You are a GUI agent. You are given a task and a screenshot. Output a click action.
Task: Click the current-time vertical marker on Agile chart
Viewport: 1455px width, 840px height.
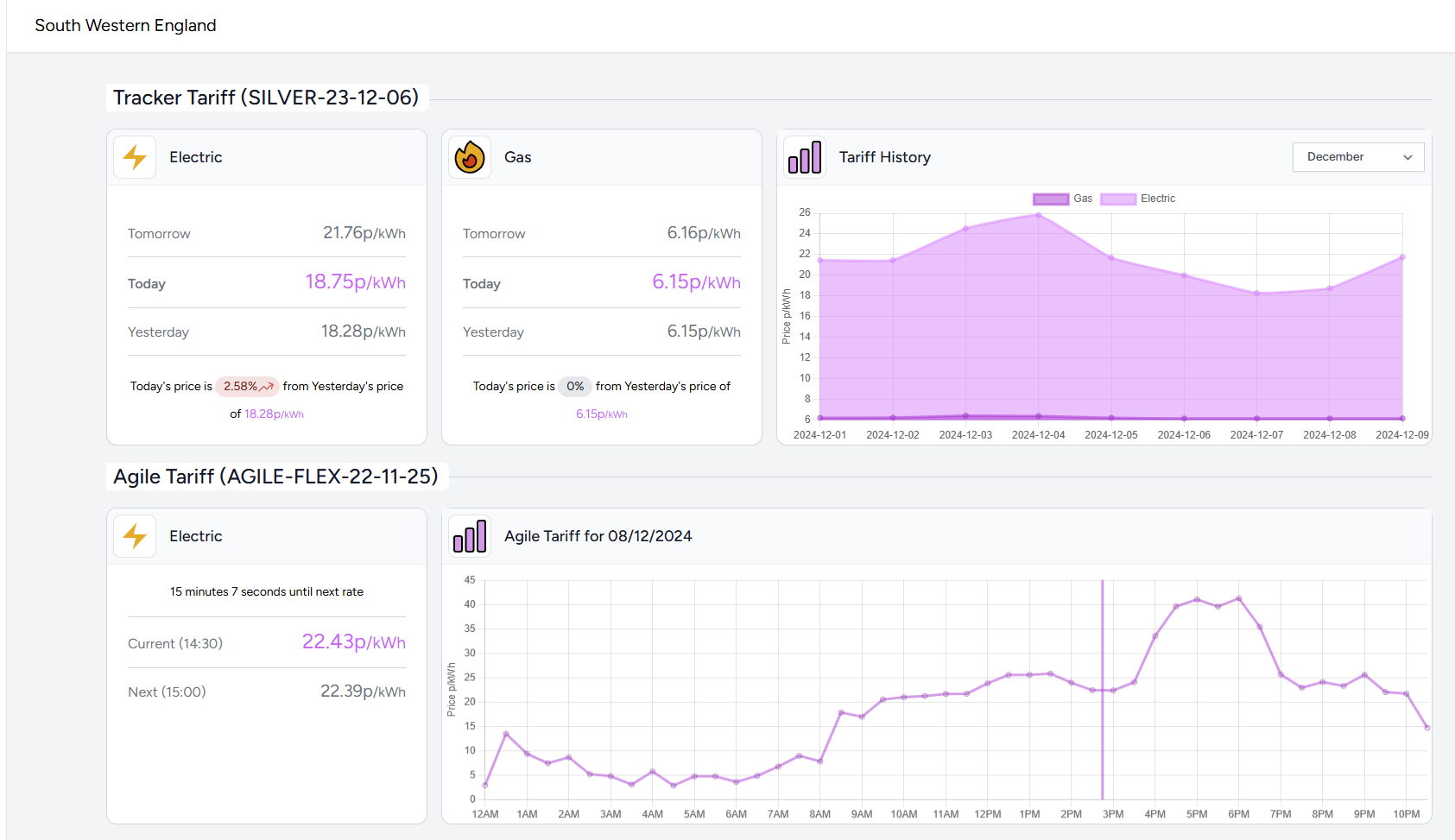[1103, 689]
